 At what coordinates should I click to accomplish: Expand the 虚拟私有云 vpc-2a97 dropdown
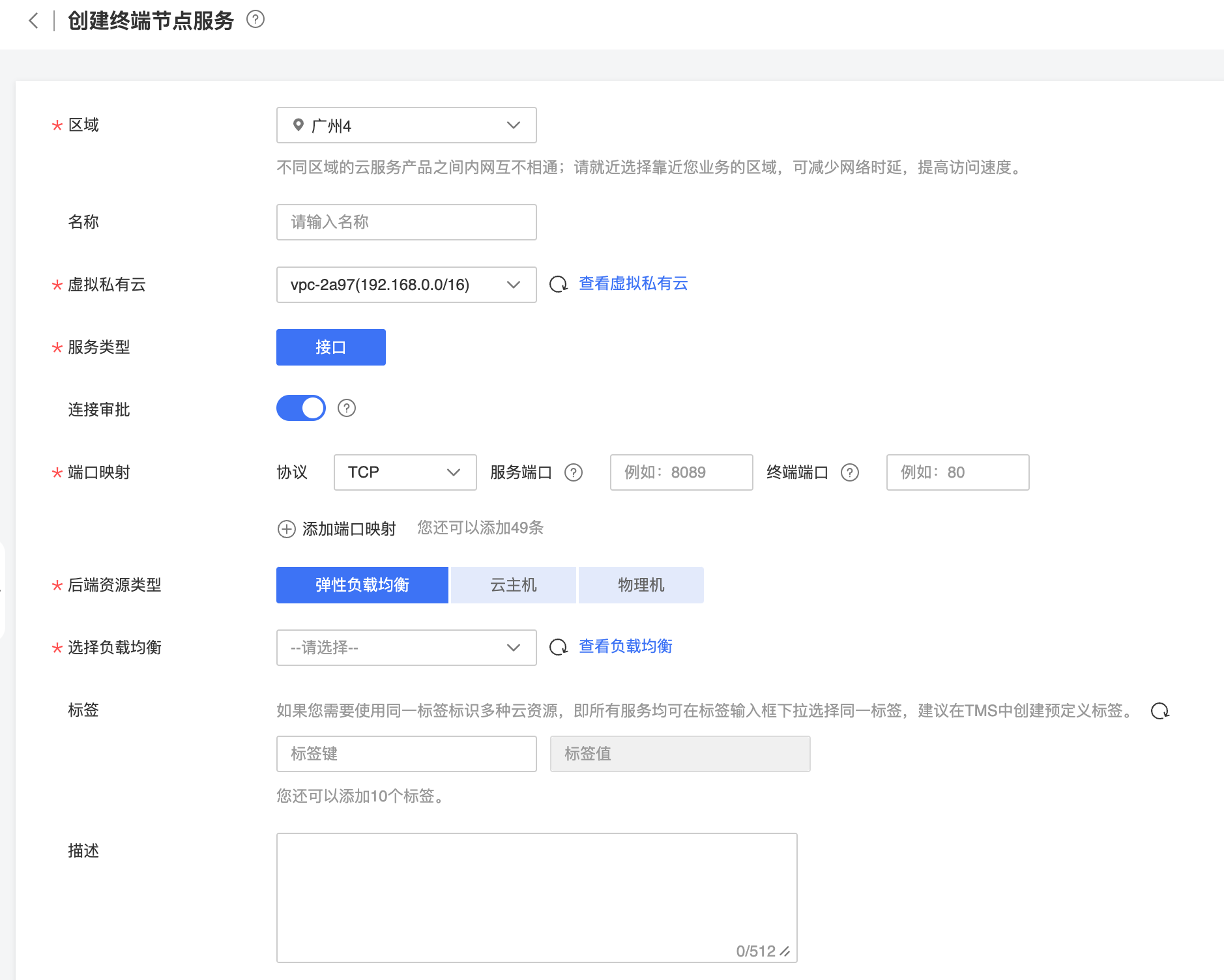click(x=406, y=285)
